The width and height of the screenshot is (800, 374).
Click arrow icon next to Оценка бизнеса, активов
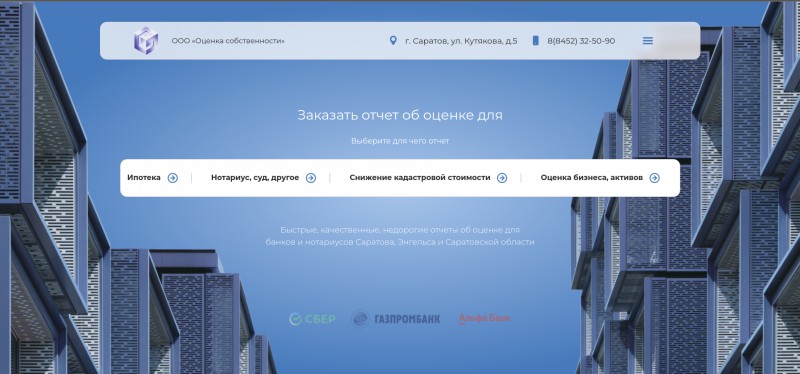(655, 178)
